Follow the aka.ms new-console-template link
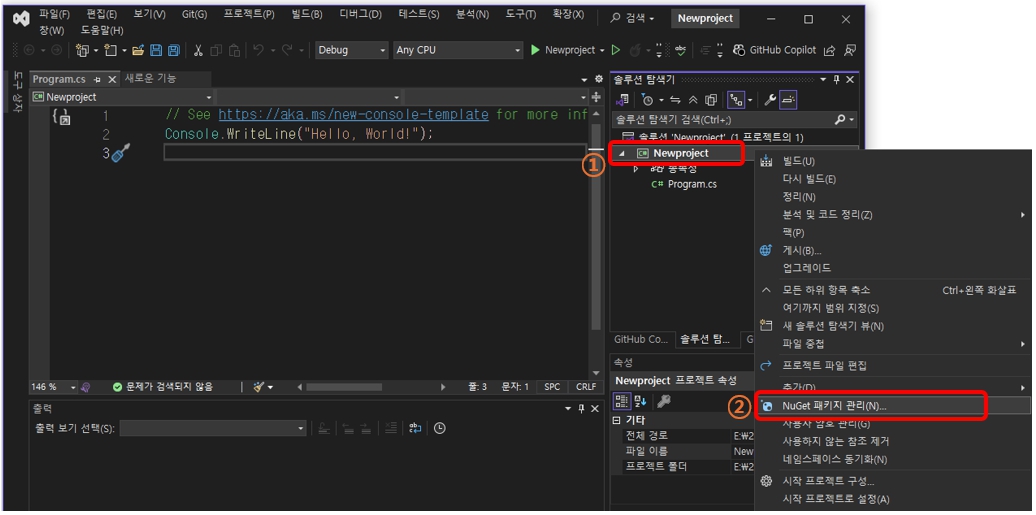This screenshot has height=515, width=1036. (353, 115)
